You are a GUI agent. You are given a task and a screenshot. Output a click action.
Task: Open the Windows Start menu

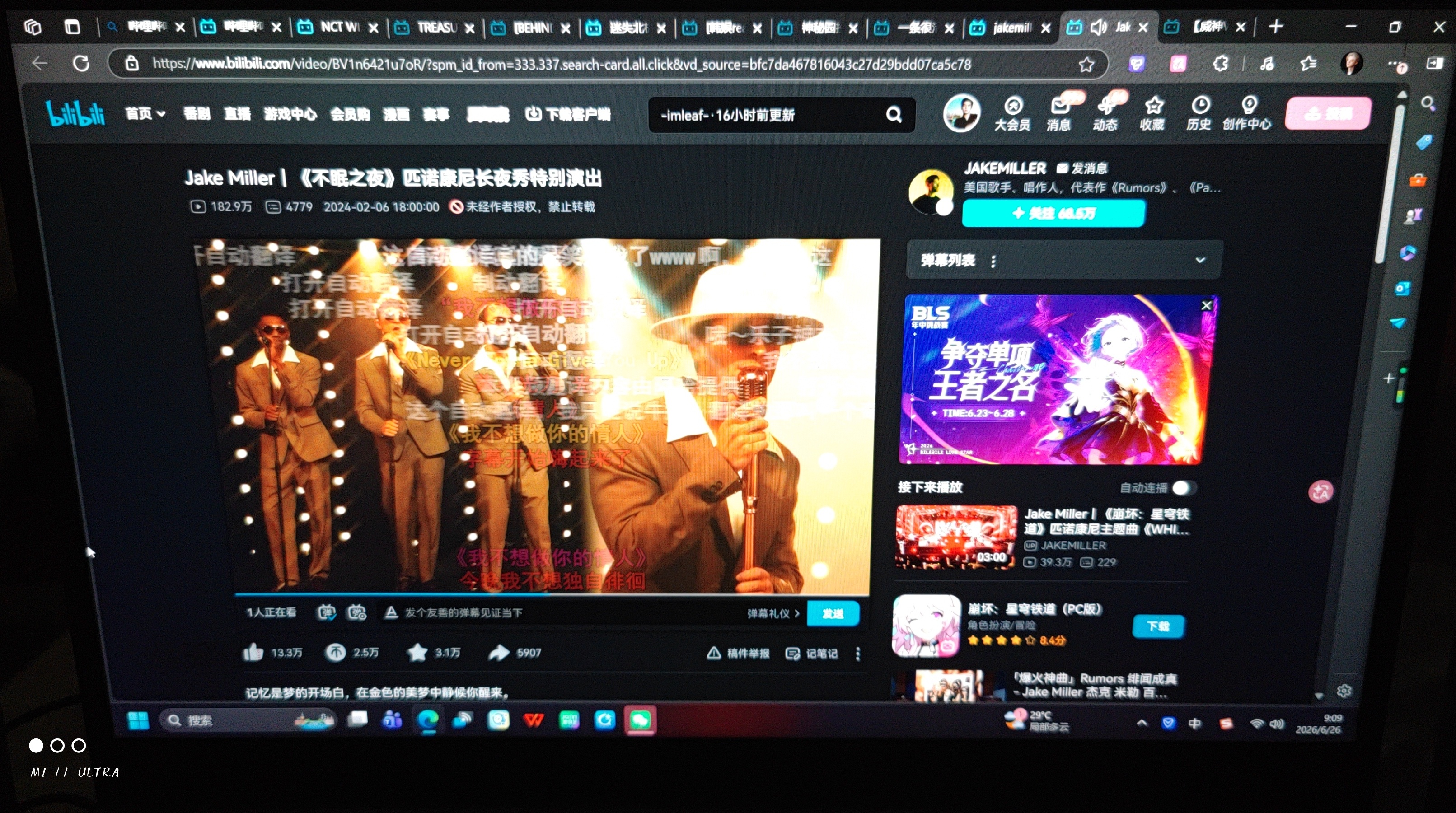pos(139,720)
